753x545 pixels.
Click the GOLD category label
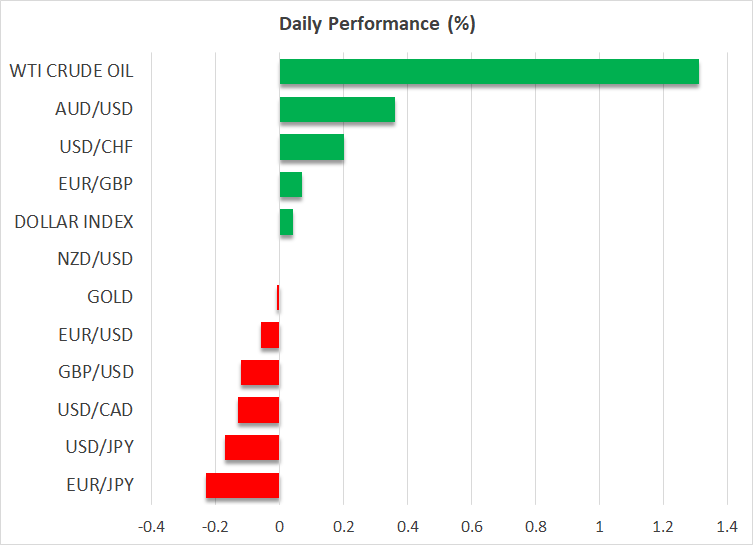pos(110,297)
